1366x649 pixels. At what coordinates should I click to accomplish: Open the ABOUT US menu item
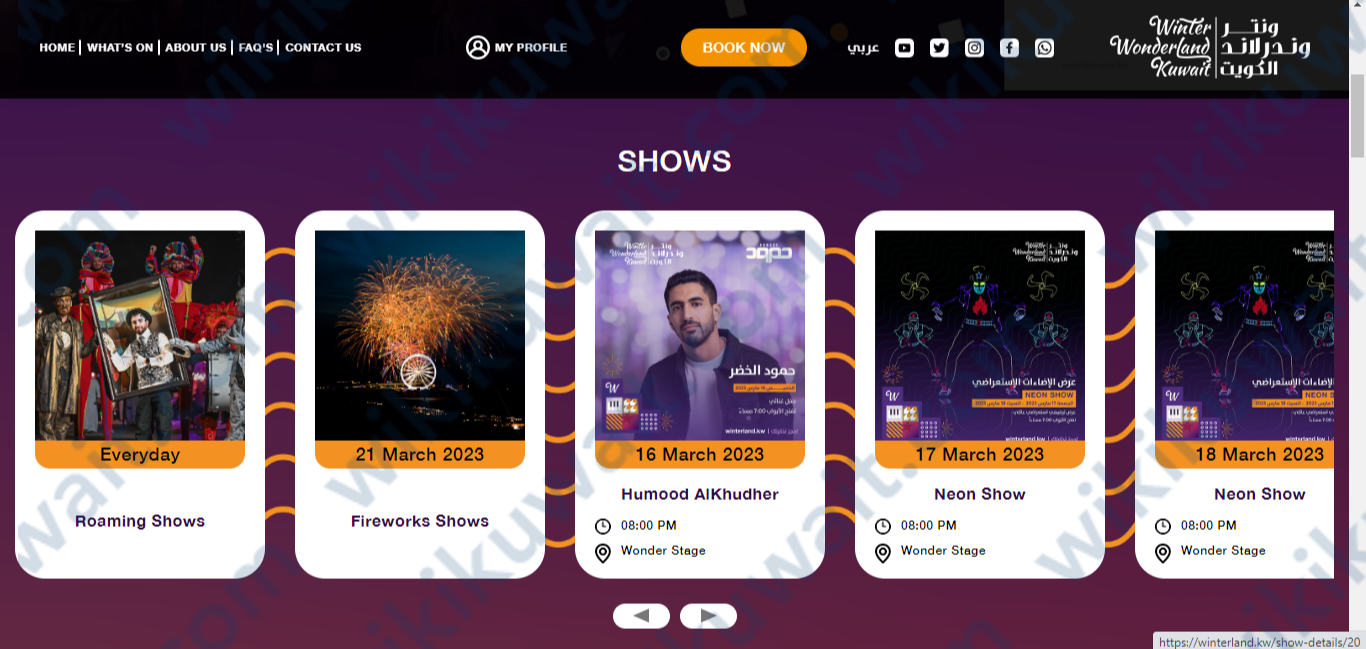(195, 47)
